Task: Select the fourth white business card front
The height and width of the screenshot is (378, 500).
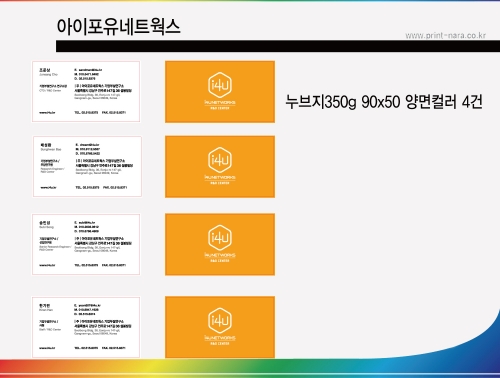Action: [86, 327]
